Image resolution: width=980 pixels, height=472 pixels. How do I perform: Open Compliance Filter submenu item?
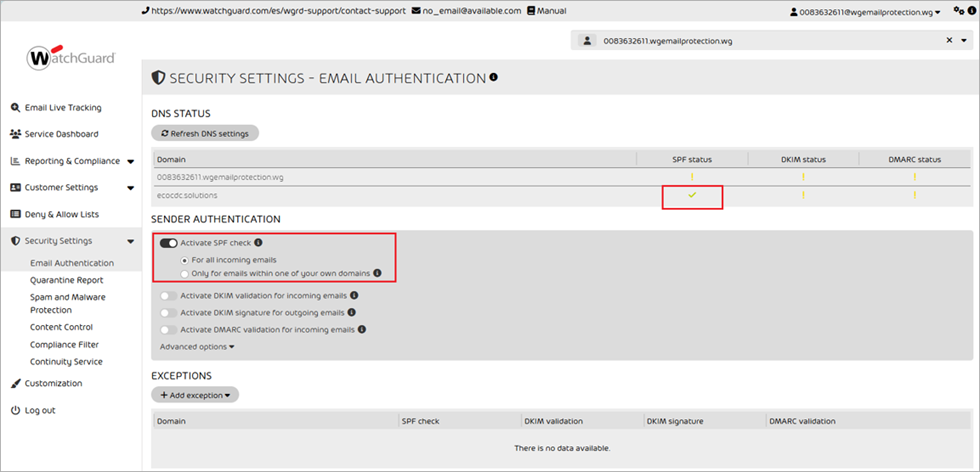tap(64, 344)
